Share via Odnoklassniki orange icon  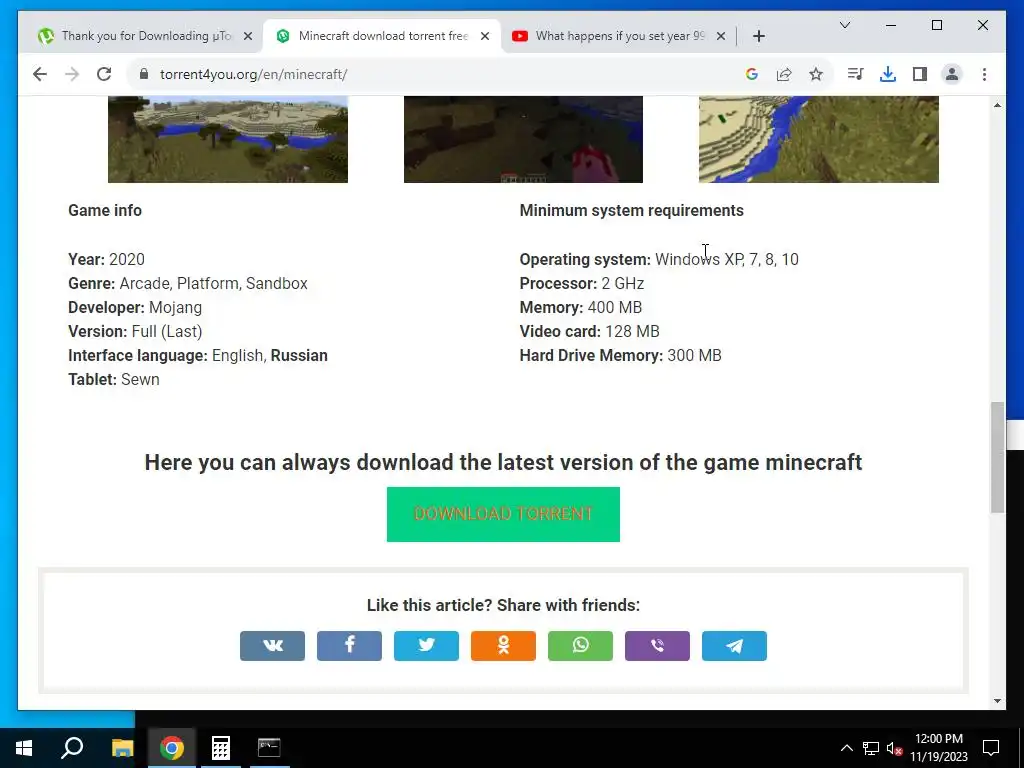(504, 645)
